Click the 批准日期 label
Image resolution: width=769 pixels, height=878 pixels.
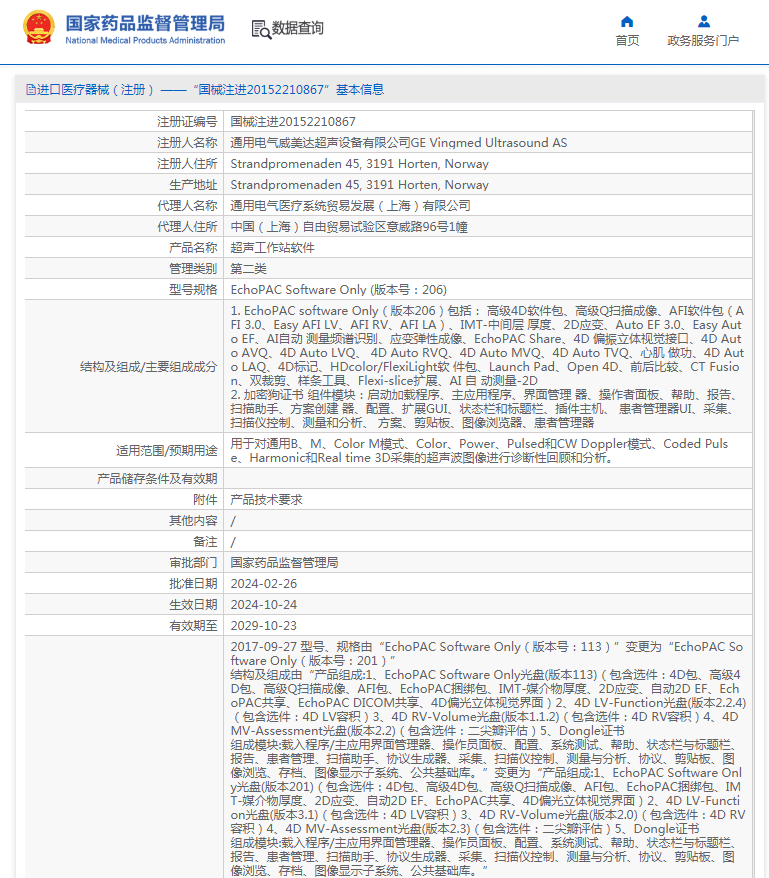tap(193, 583)
